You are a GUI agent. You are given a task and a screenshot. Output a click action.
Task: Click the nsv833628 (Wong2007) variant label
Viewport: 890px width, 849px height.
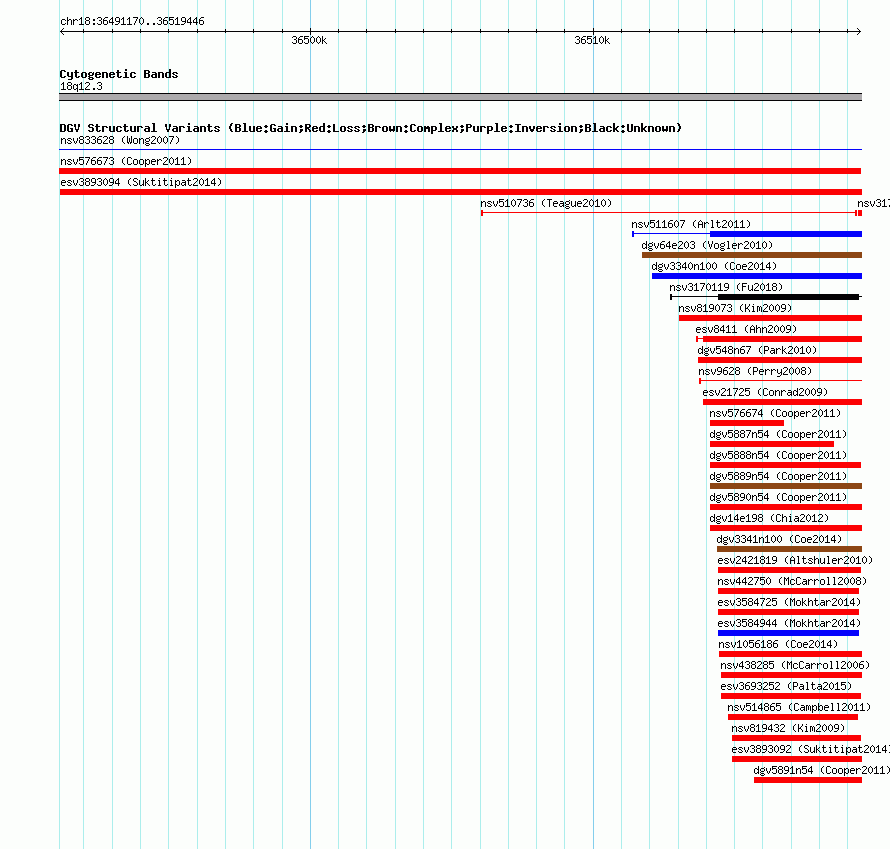[x=120, y=140]
